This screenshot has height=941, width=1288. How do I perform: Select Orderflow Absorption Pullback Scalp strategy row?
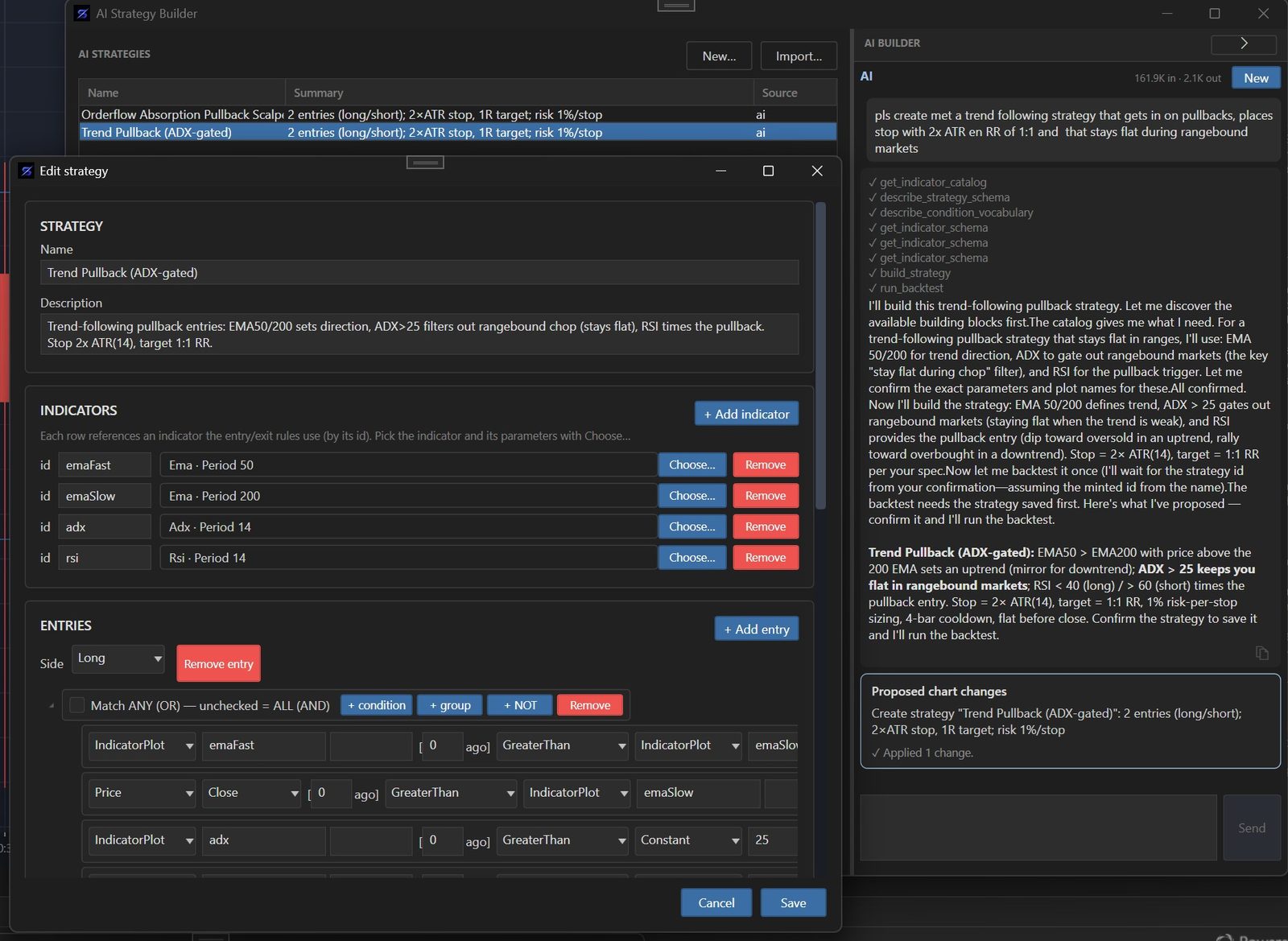click(x=458, y=114)
